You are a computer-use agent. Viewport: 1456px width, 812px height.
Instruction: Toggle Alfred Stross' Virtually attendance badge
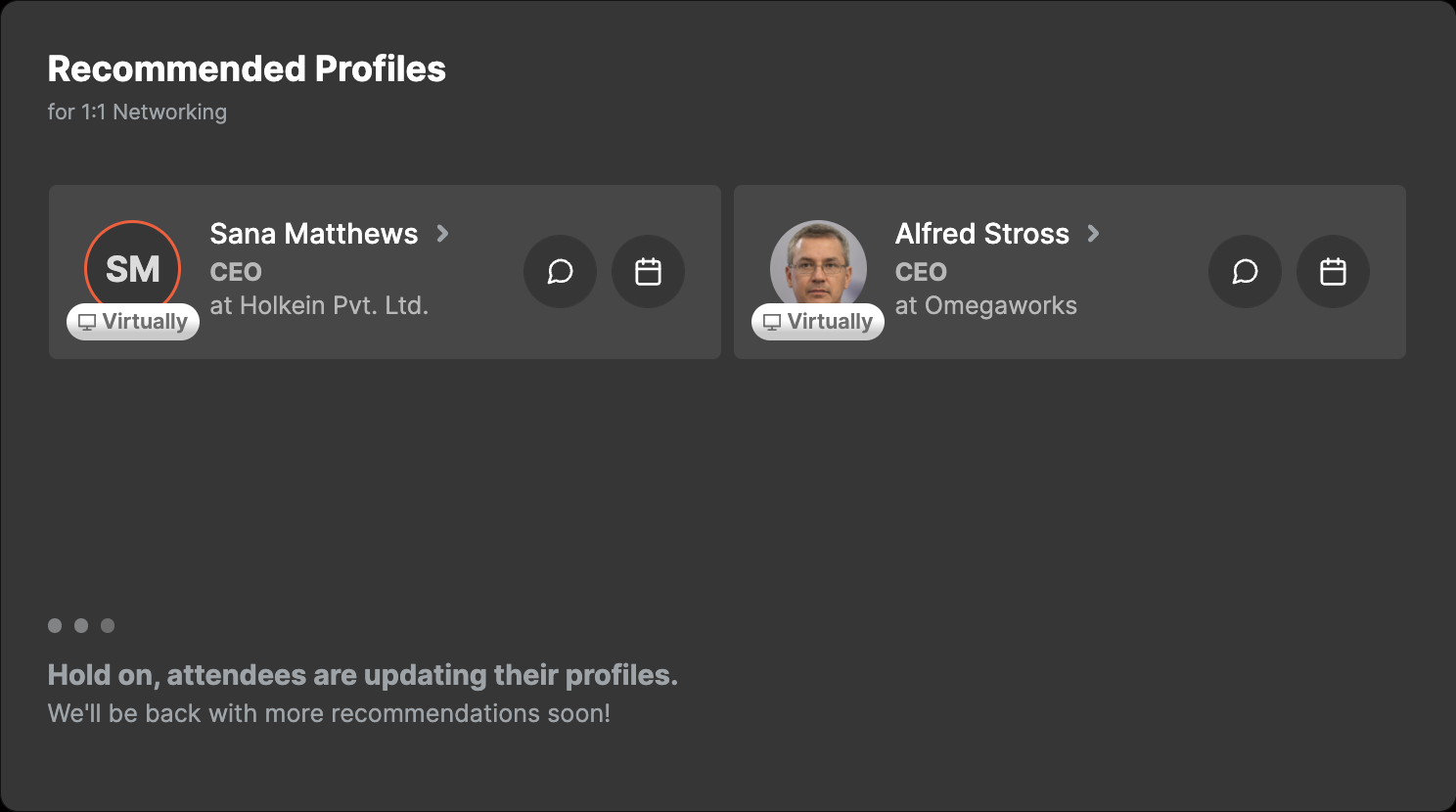[x=818, y=321]
